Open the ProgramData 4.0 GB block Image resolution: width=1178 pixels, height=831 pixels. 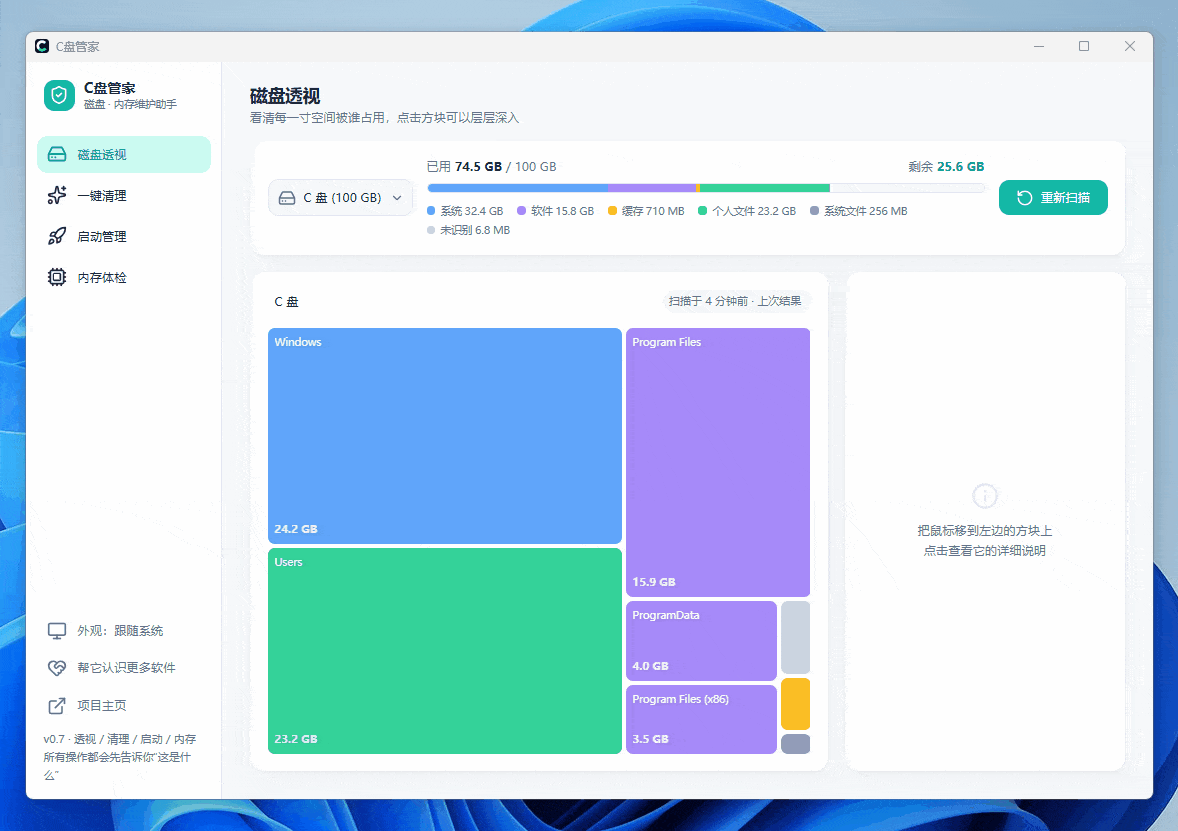pos(701,641)
